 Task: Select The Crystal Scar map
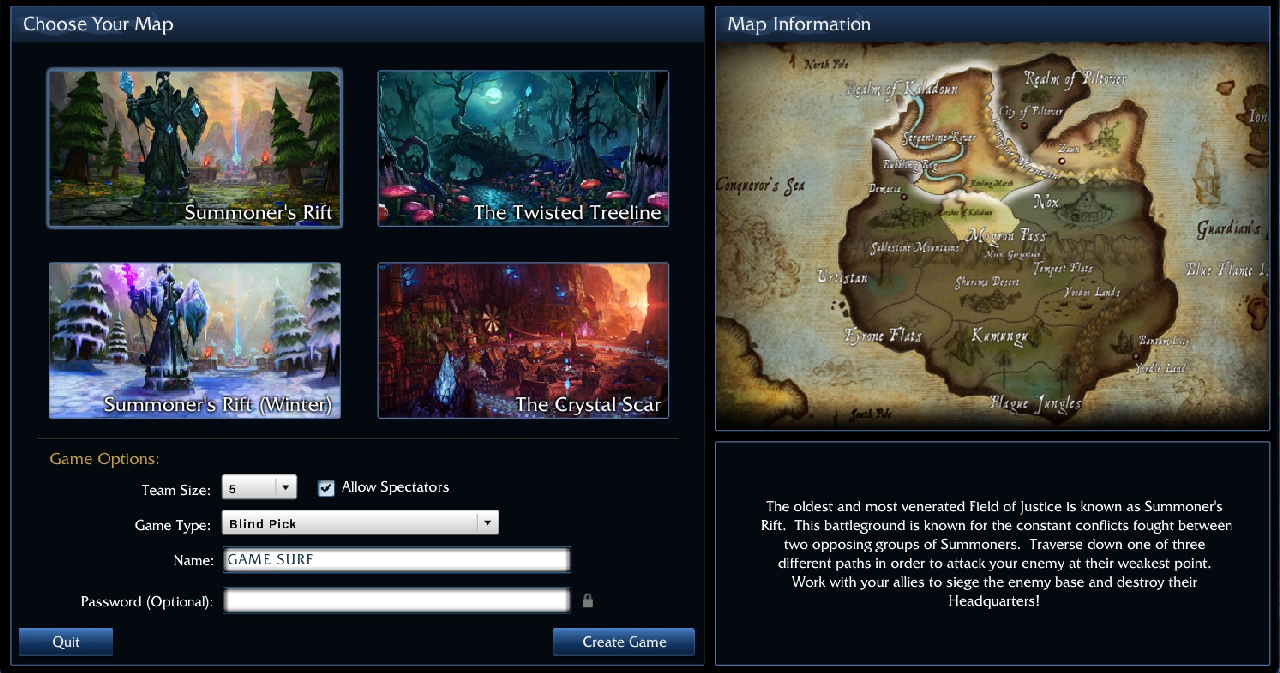[523, 340]
